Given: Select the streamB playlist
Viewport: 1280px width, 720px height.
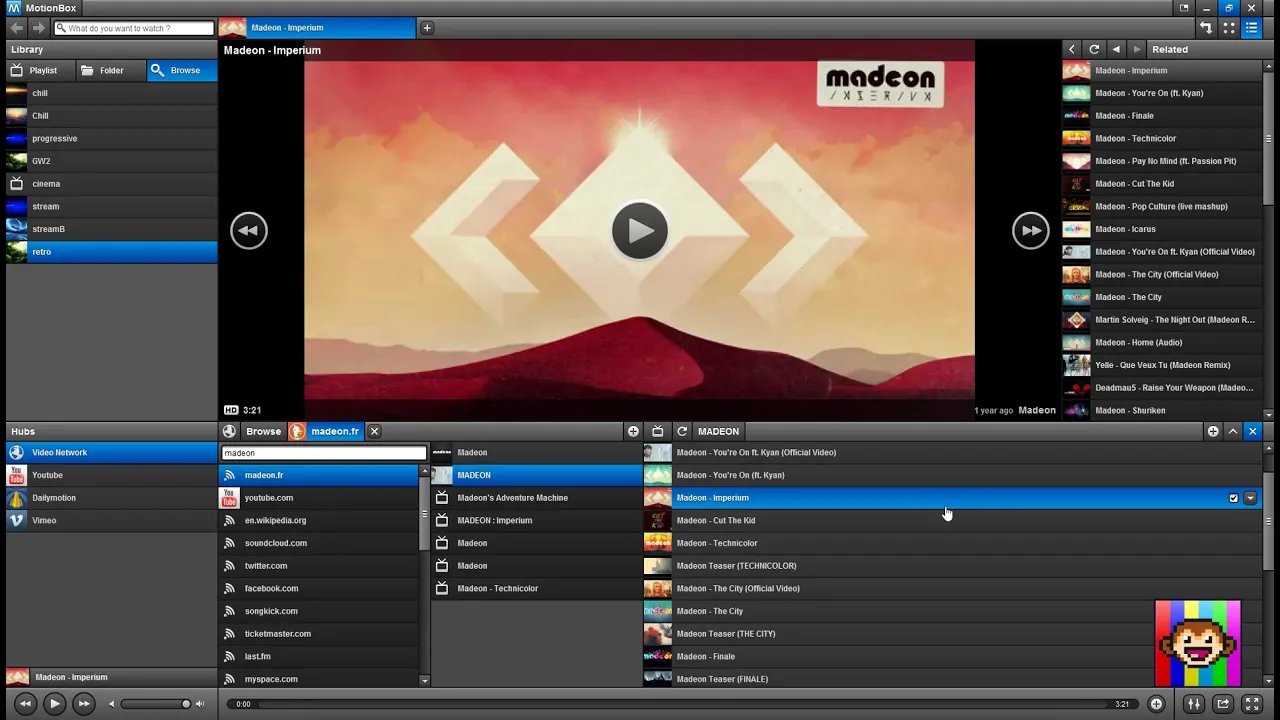Looking at the screenshot, I should click(111, 229).
